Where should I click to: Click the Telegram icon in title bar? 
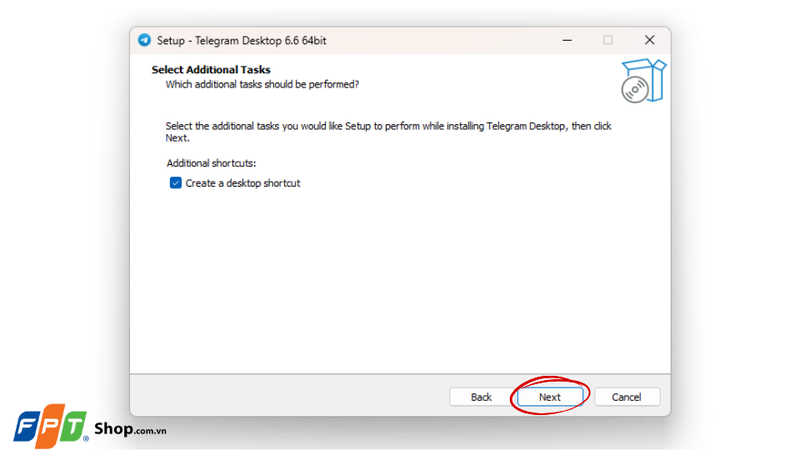144,40
